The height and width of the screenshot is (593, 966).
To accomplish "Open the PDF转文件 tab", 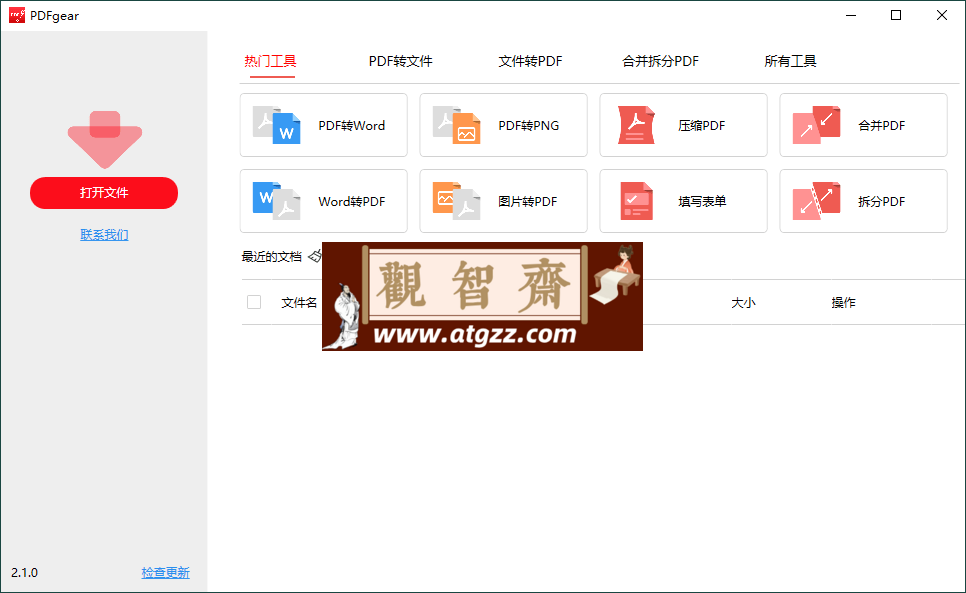I will coord(400,61).
